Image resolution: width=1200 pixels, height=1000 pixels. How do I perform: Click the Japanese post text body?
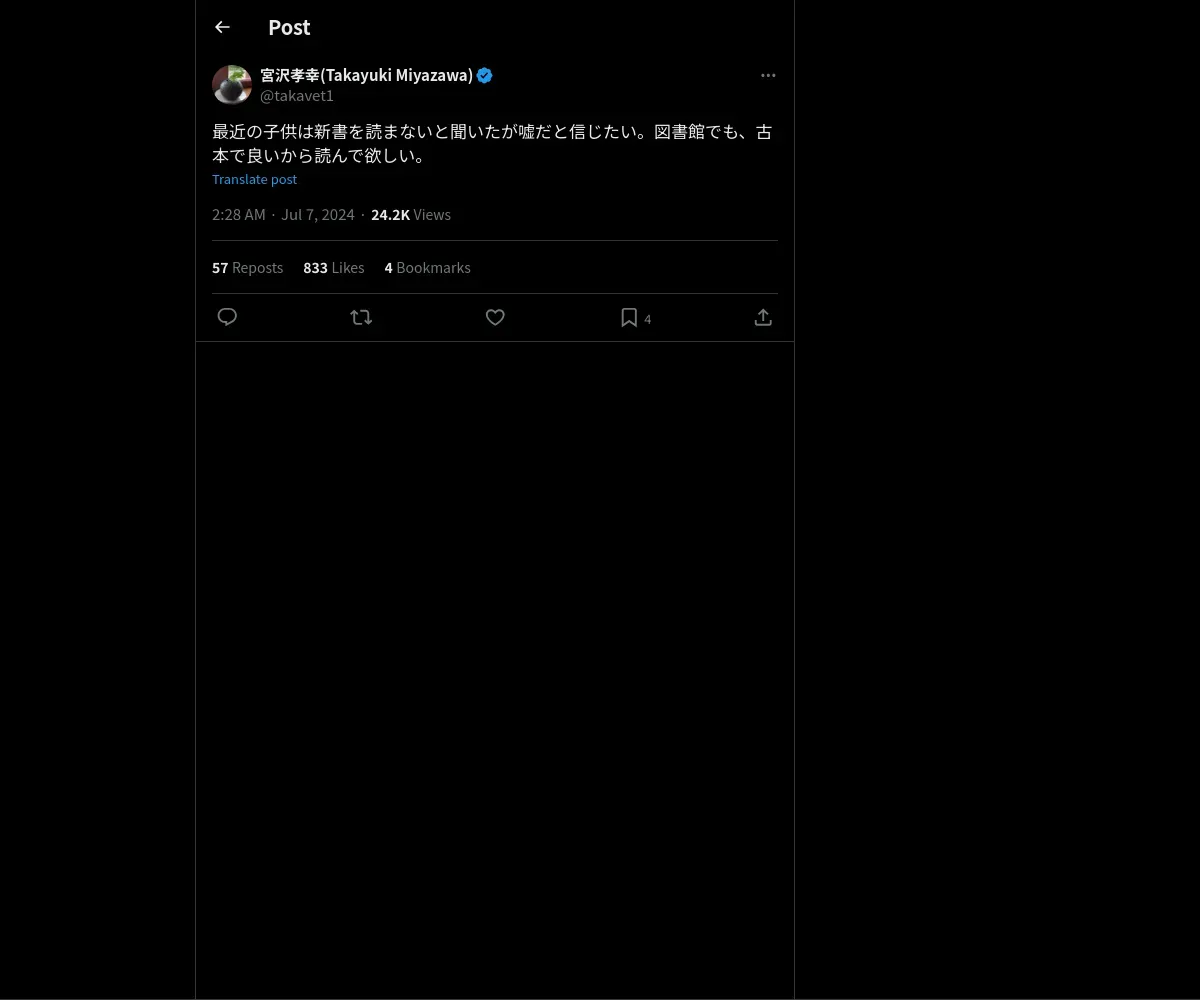(493, 144)
